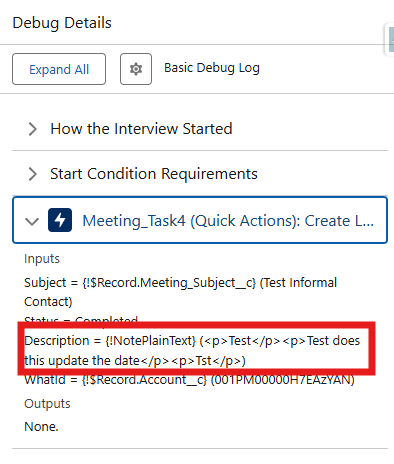
Task: Open the Meeting_Task4 (Quick Actions) title link
Action: pos(228,221)
